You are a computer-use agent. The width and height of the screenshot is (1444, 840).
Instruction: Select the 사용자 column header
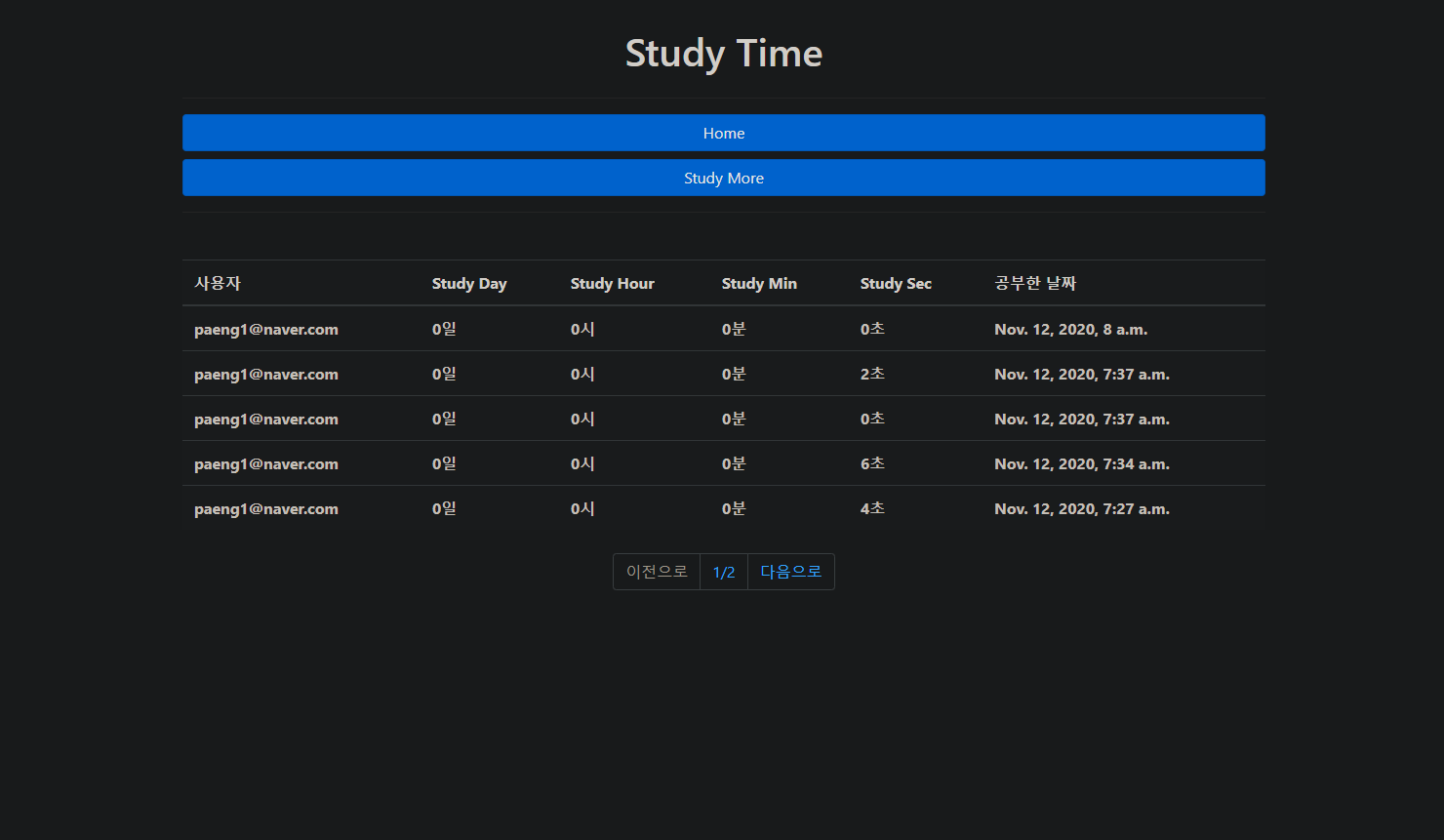pos(218,283)
